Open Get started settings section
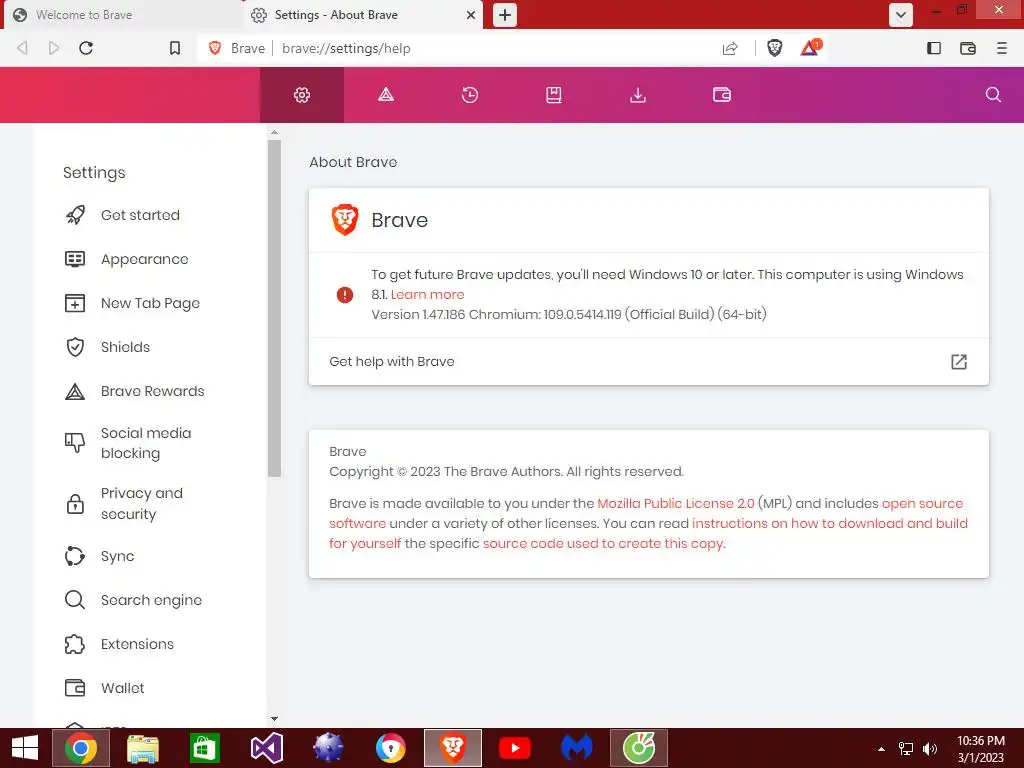1024x768 pixels. 140,215
